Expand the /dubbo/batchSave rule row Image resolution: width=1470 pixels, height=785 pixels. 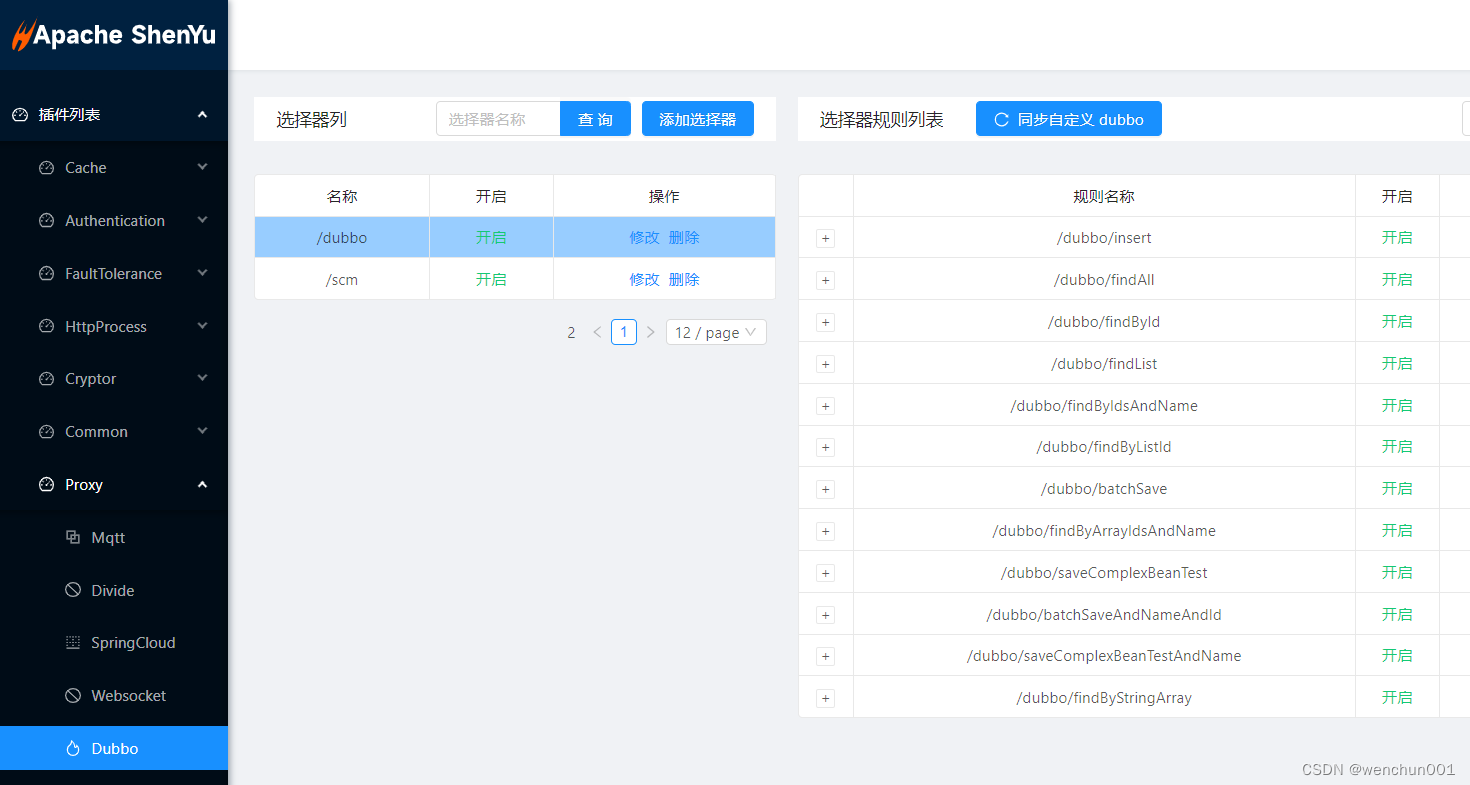[x=825, y=489]
